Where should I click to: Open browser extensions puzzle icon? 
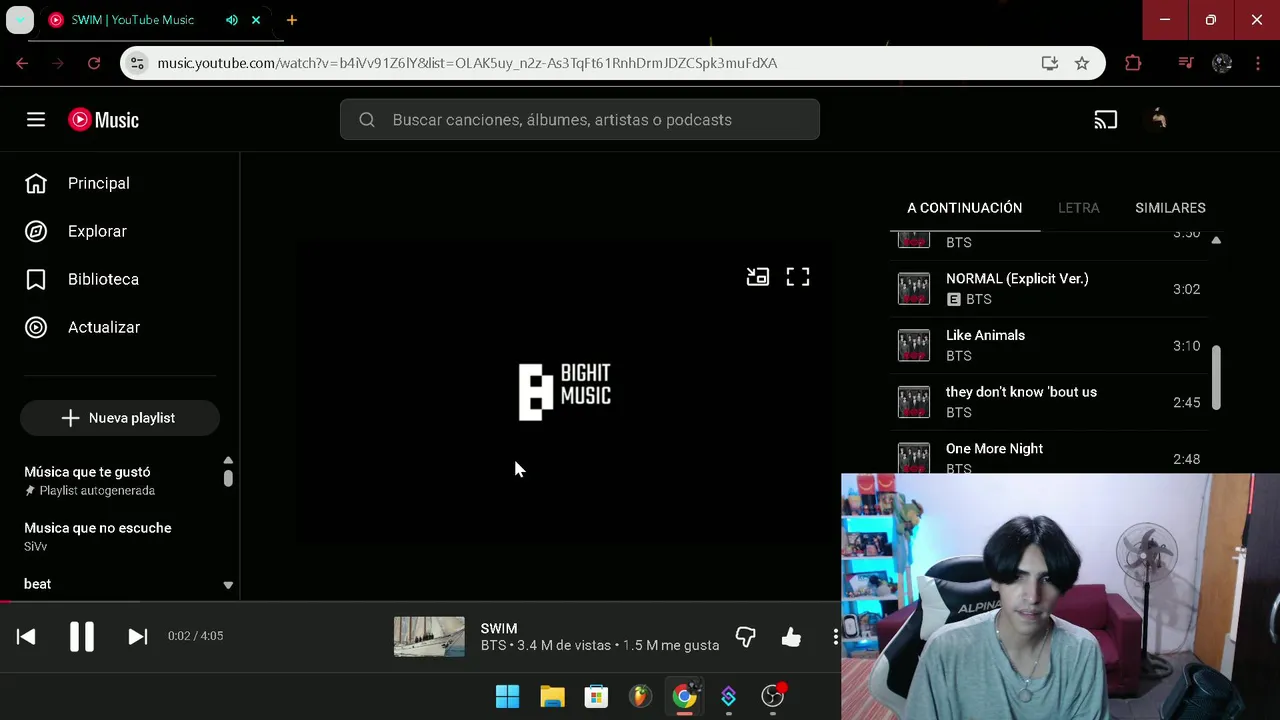click(x=1133, y=63)
